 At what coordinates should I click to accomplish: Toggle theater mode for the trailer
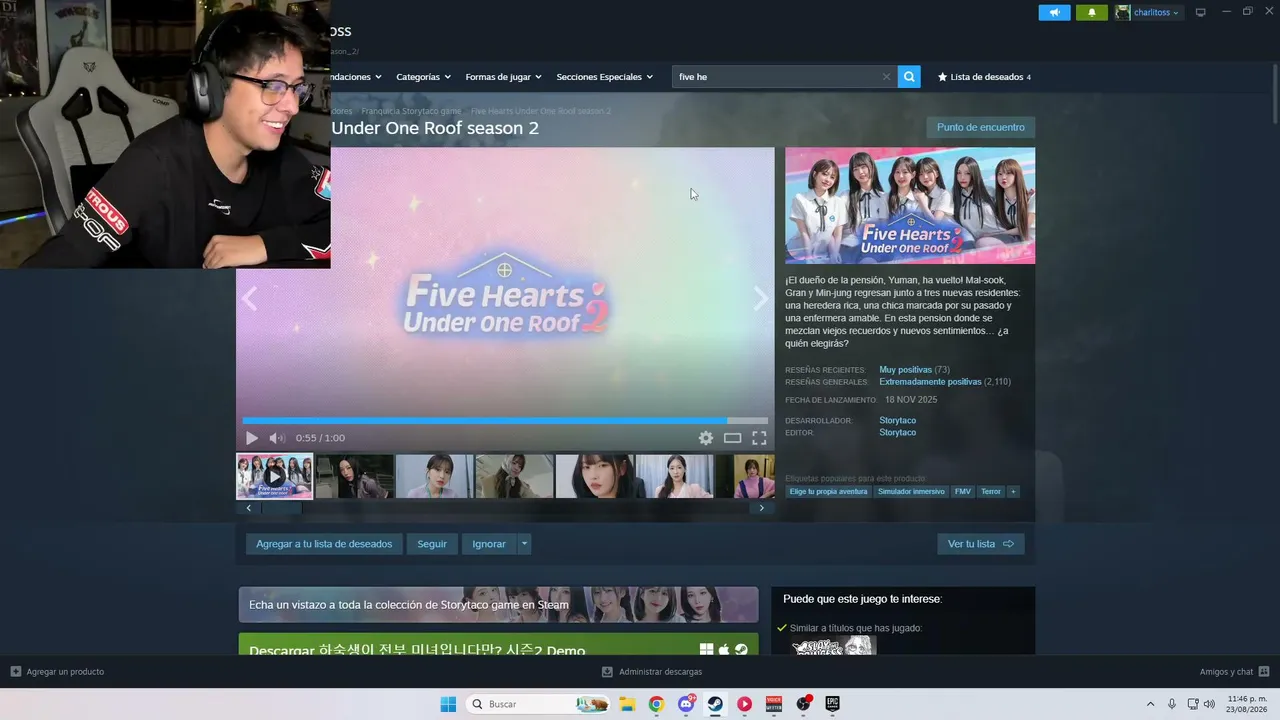click(733, 438)
